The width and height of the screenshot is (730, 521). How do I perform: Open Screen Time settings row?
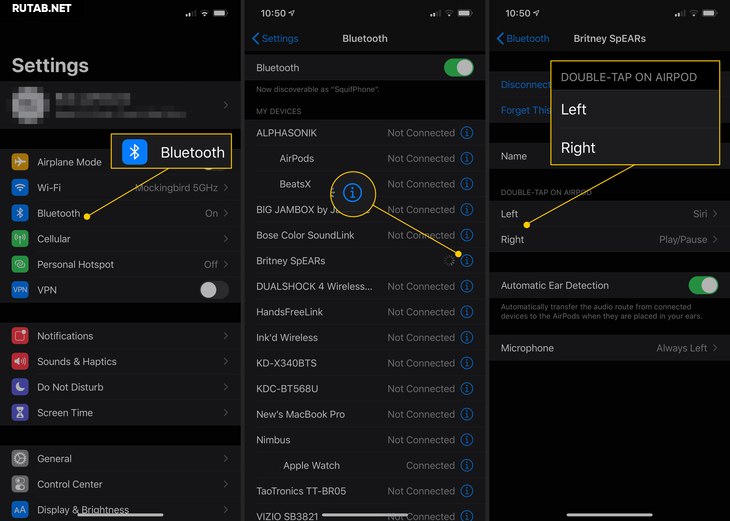(120, 413)
